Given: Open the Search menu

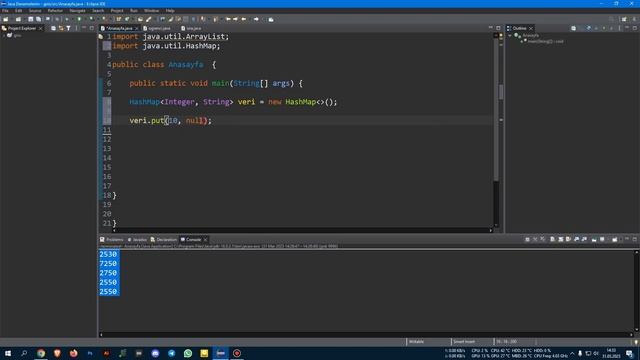Looking at the screenshot, I should pos(98,11).
